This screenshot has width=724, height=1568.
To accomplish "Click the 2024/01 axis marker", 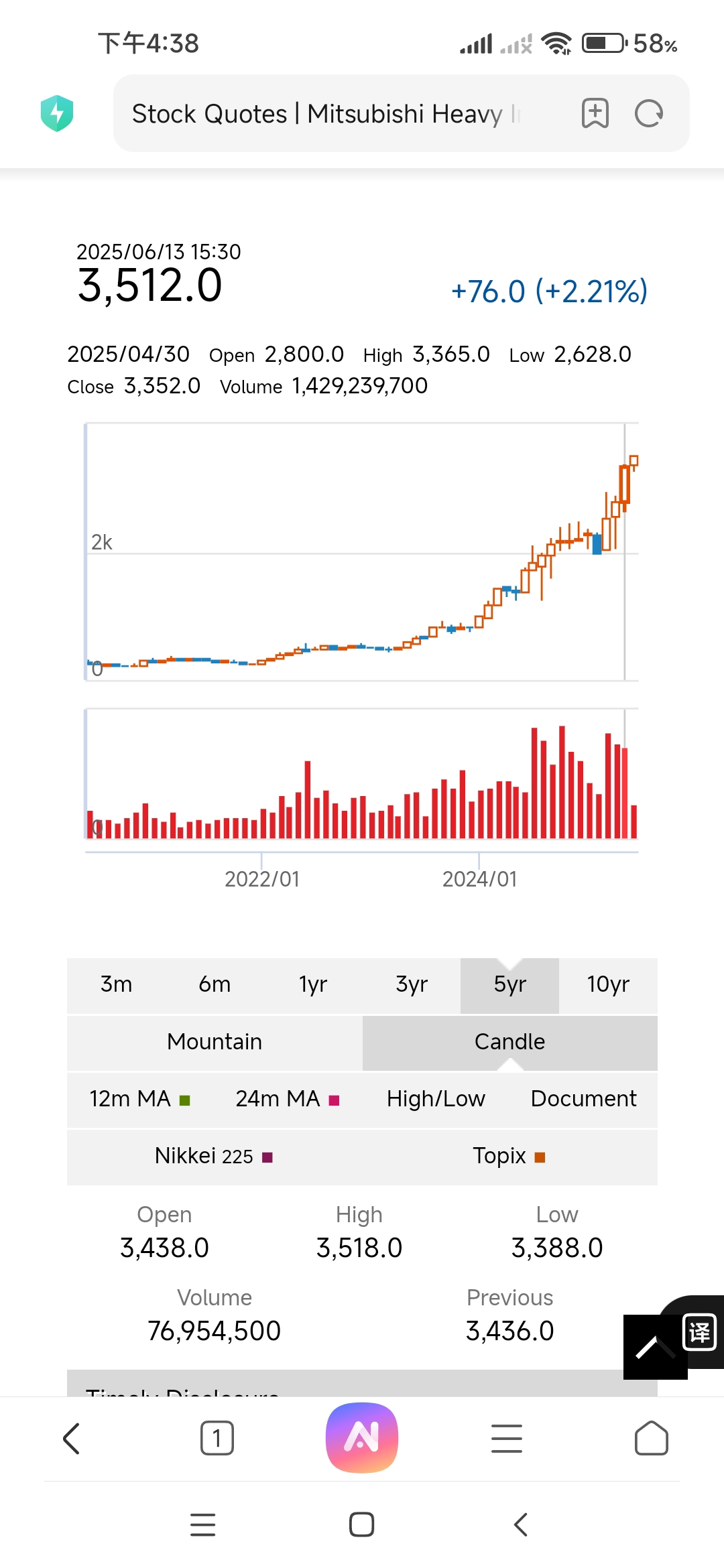I will click(x=480, y=879).
